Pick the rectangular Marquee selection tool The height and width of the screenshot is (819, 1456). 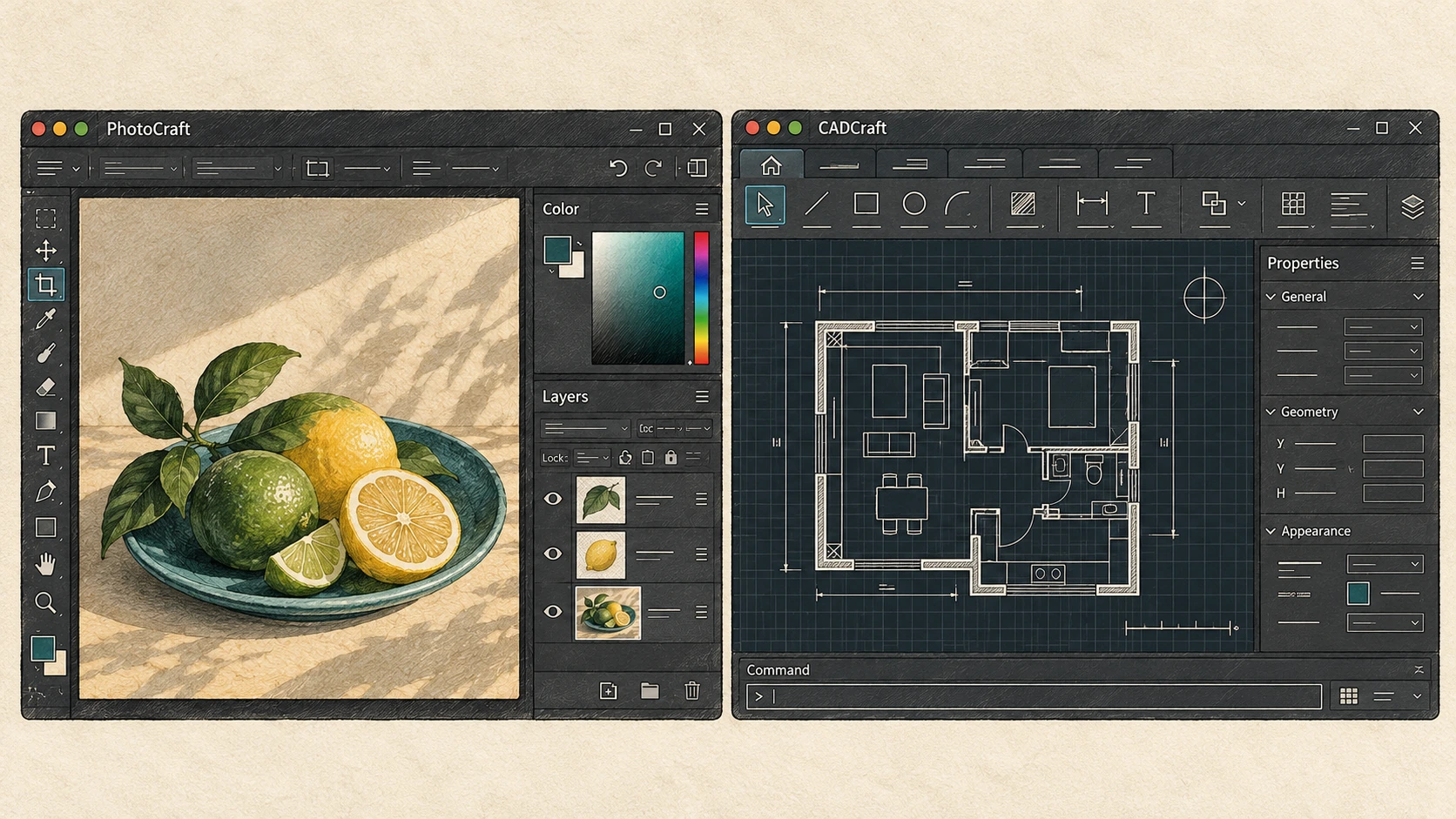coord(46,218)
